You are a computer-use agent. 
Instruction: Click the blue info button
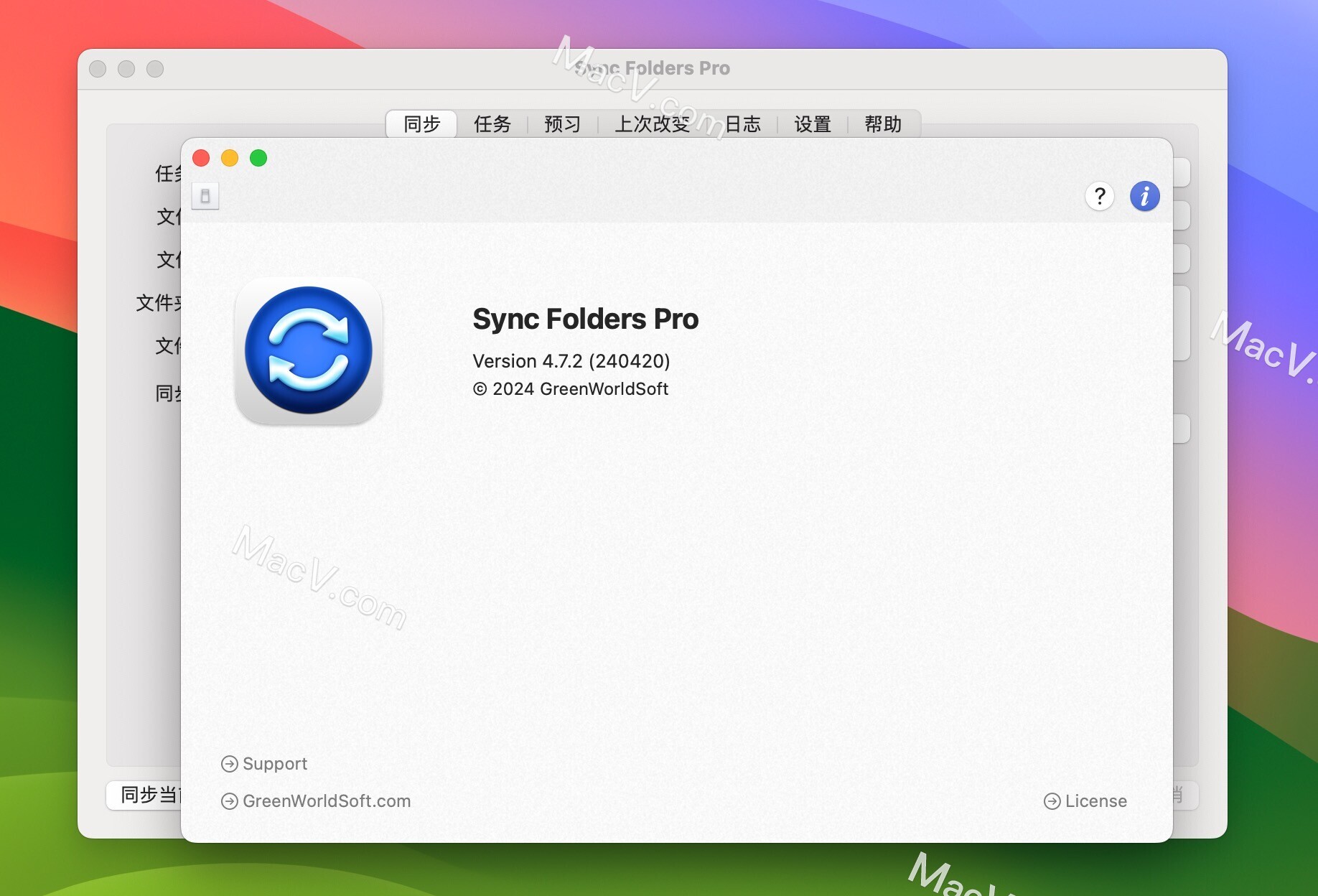1144,196
